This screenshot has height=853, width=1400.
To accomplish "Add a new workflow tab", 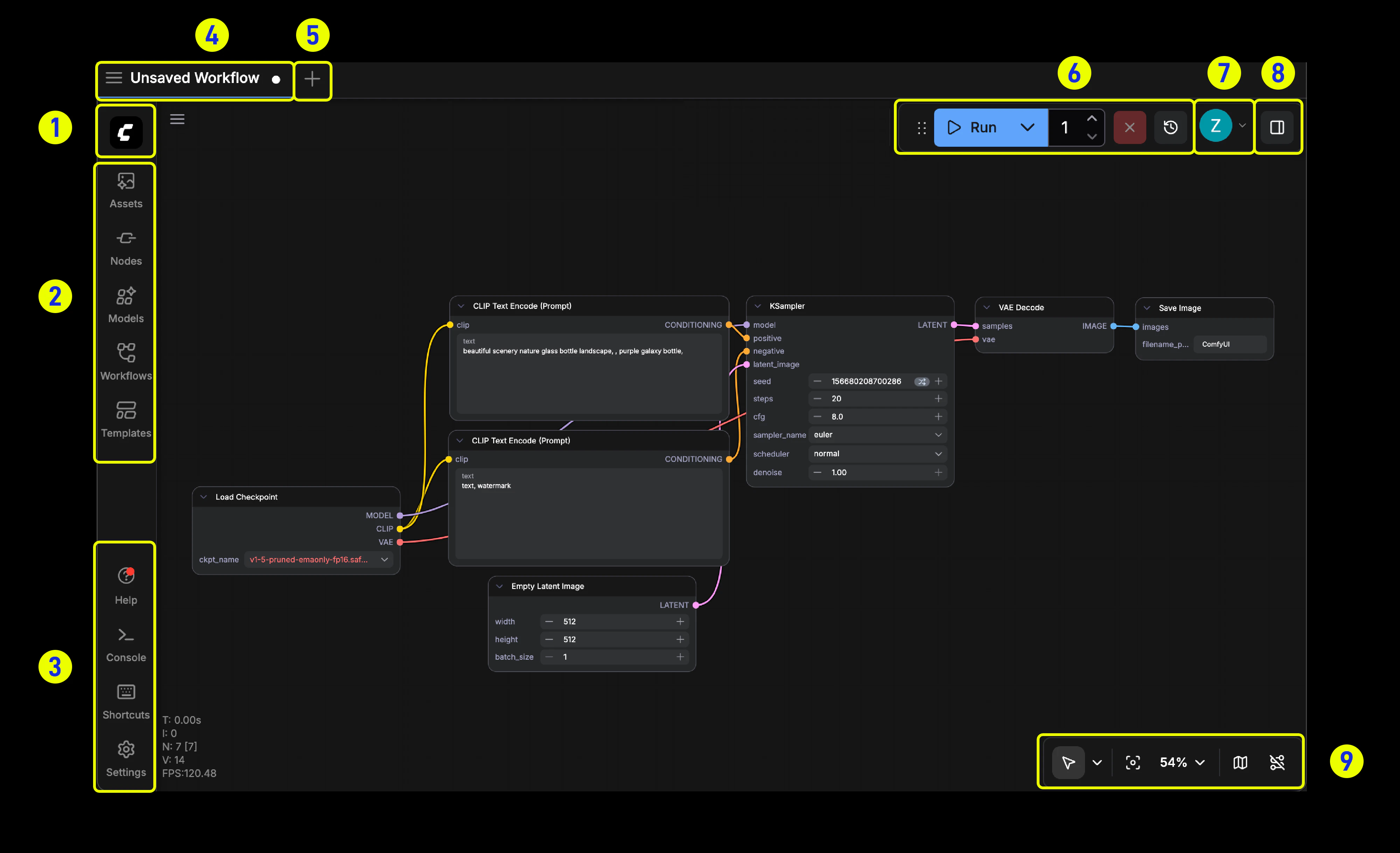I will click(x=312, y=79).
